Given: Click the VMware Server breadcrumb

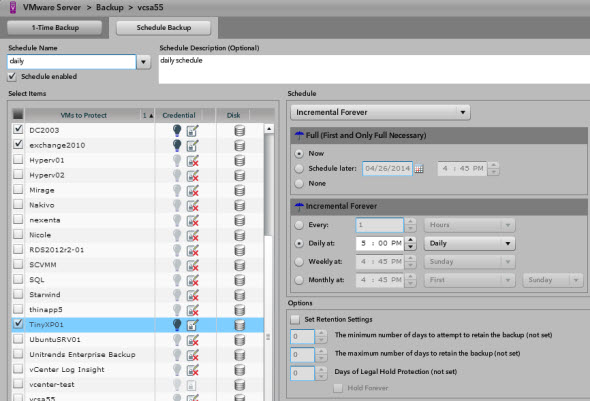Looking at the screenshot, I should [52, 7].
